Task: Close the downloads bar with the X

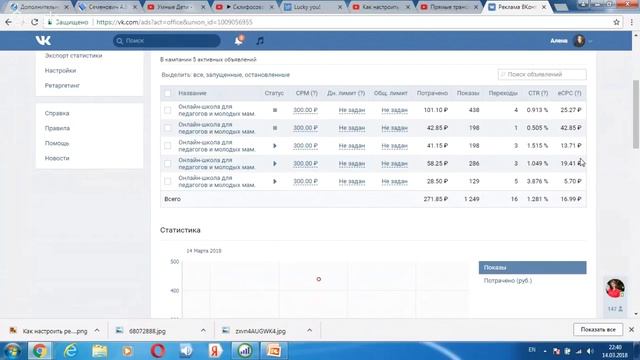Action: coord(631,329)
